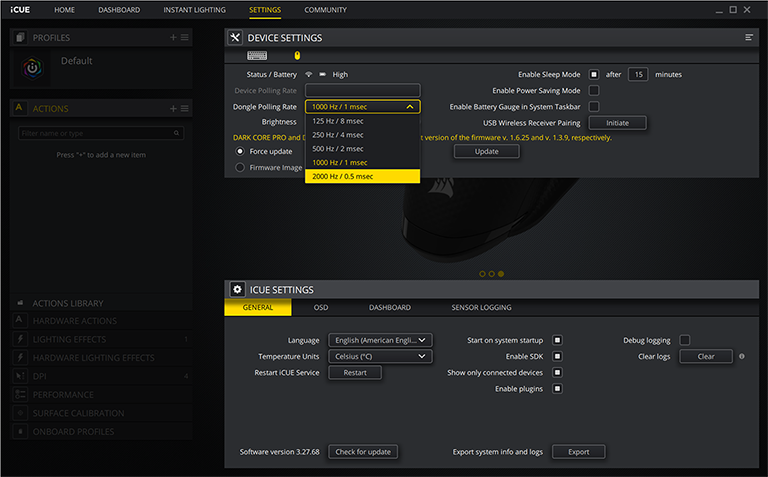
Task: Click the Clear logs button
Action: [x=706, y=356]
